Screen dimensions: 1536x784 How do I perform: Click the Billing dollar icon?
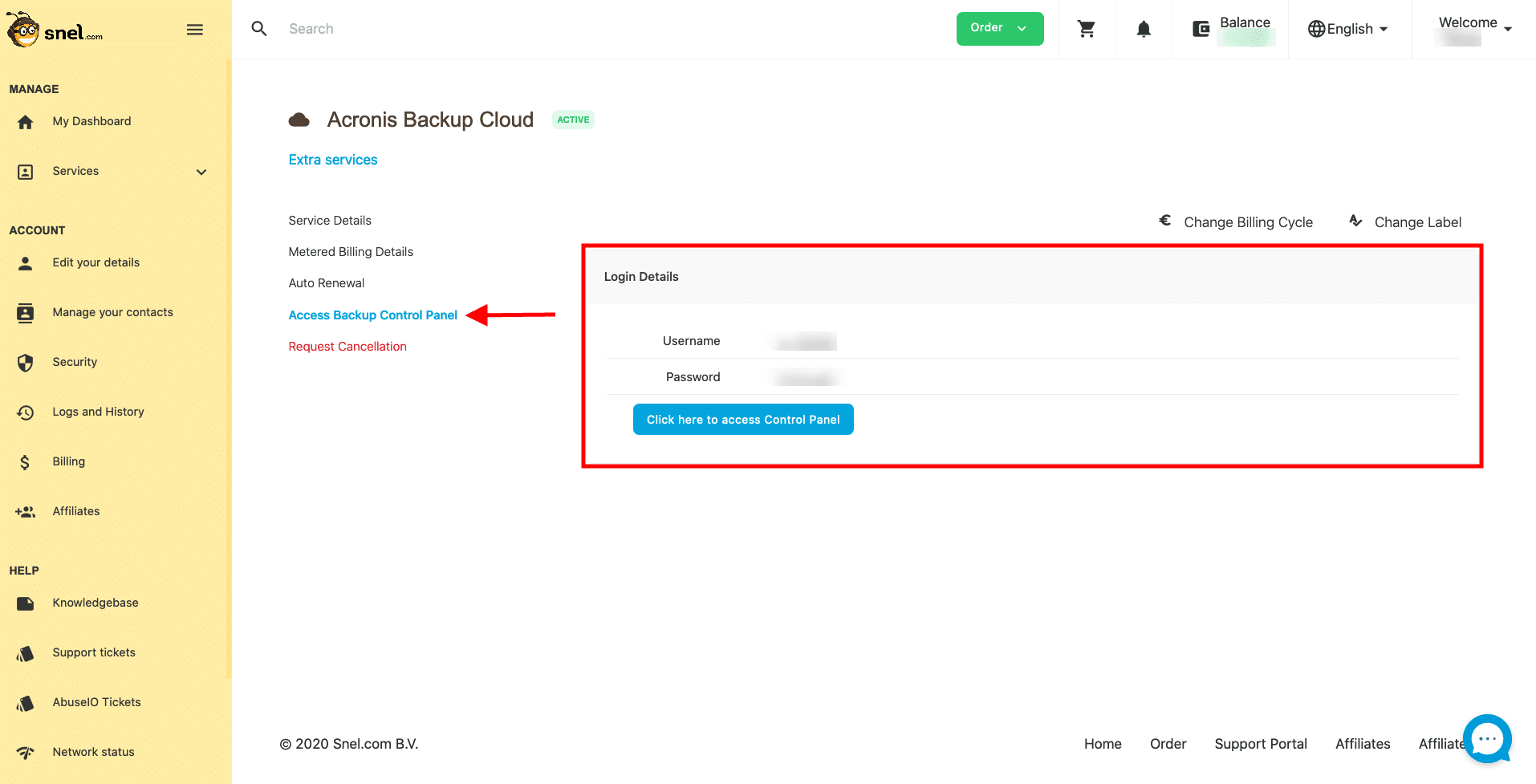tap(26, 462)
